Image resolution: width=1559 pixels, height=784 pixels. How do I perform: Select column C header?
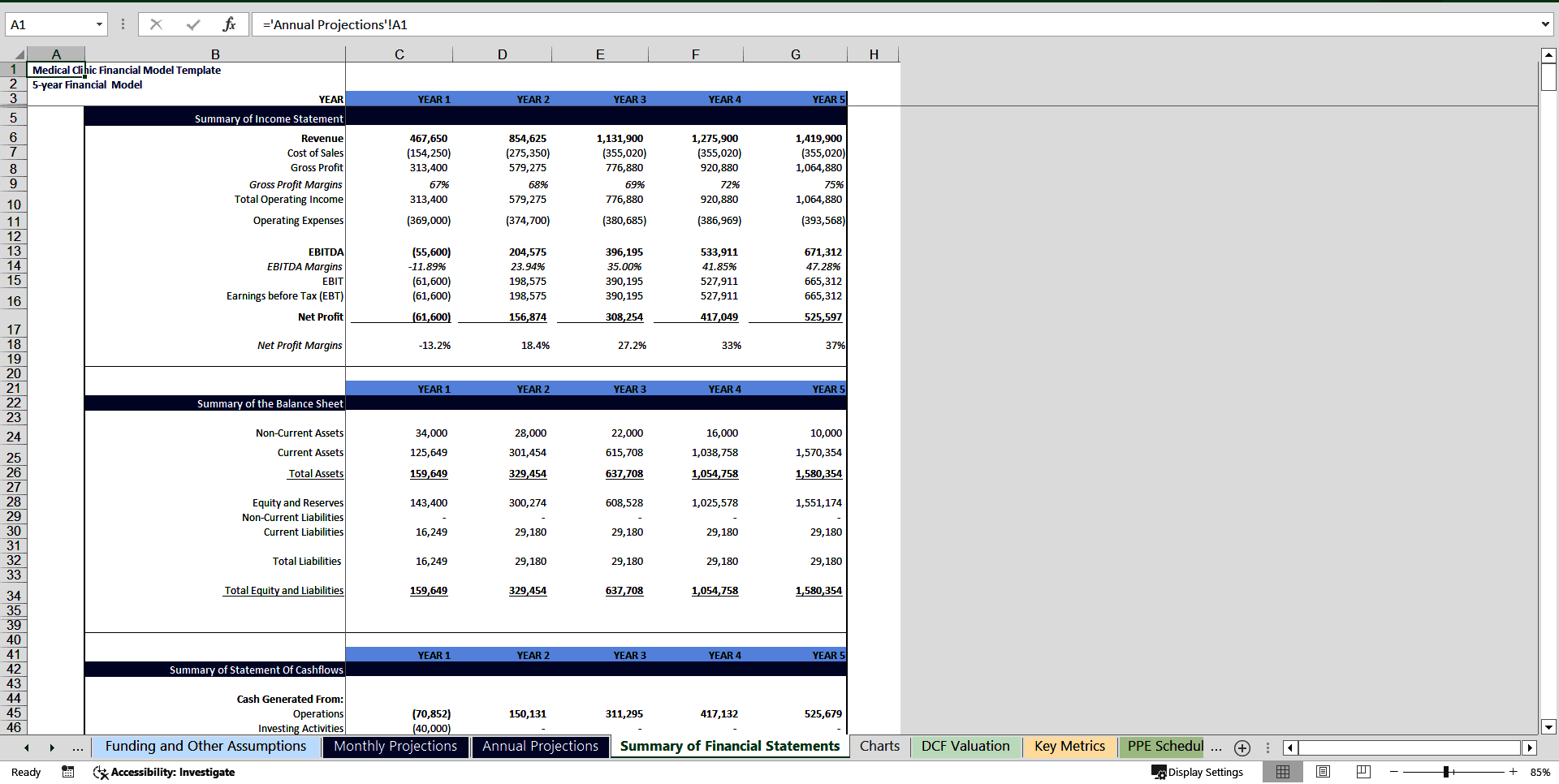pos(399,54)
